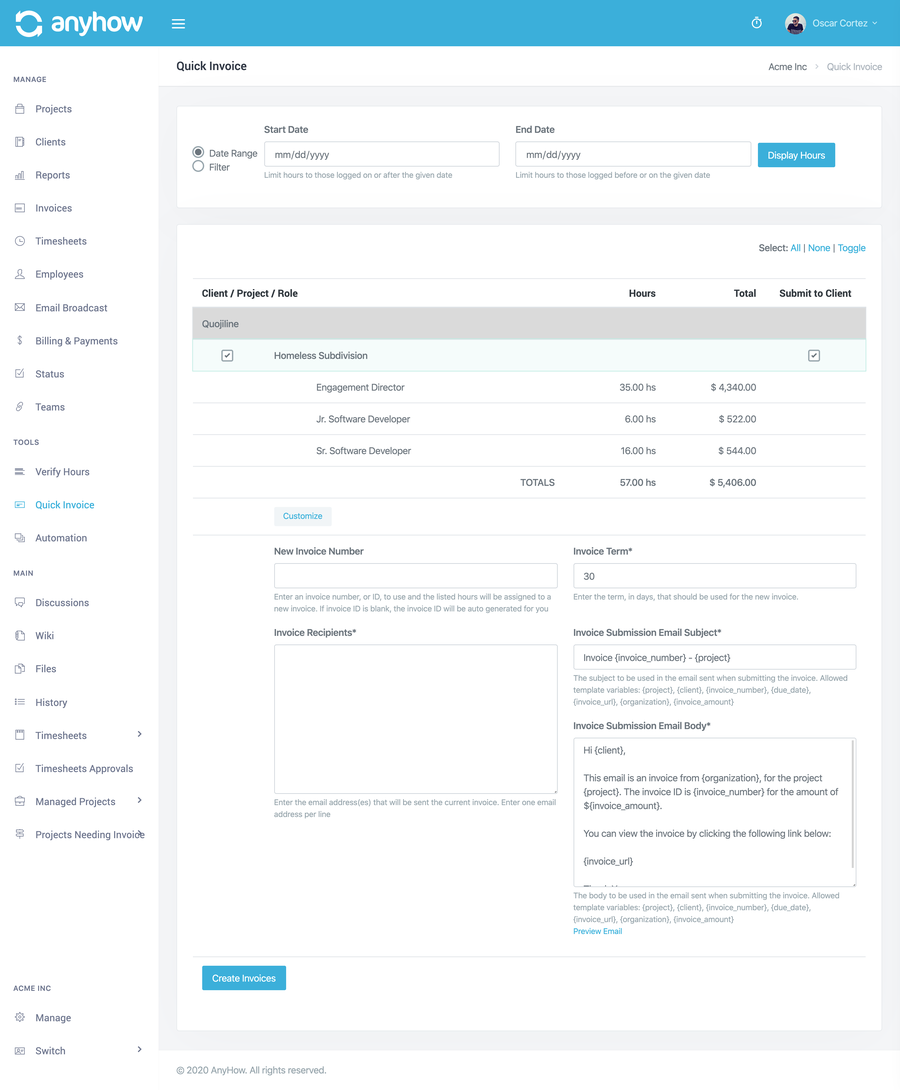
Task: Click the New Invoice Number field
Action: (x=416, y=576)
